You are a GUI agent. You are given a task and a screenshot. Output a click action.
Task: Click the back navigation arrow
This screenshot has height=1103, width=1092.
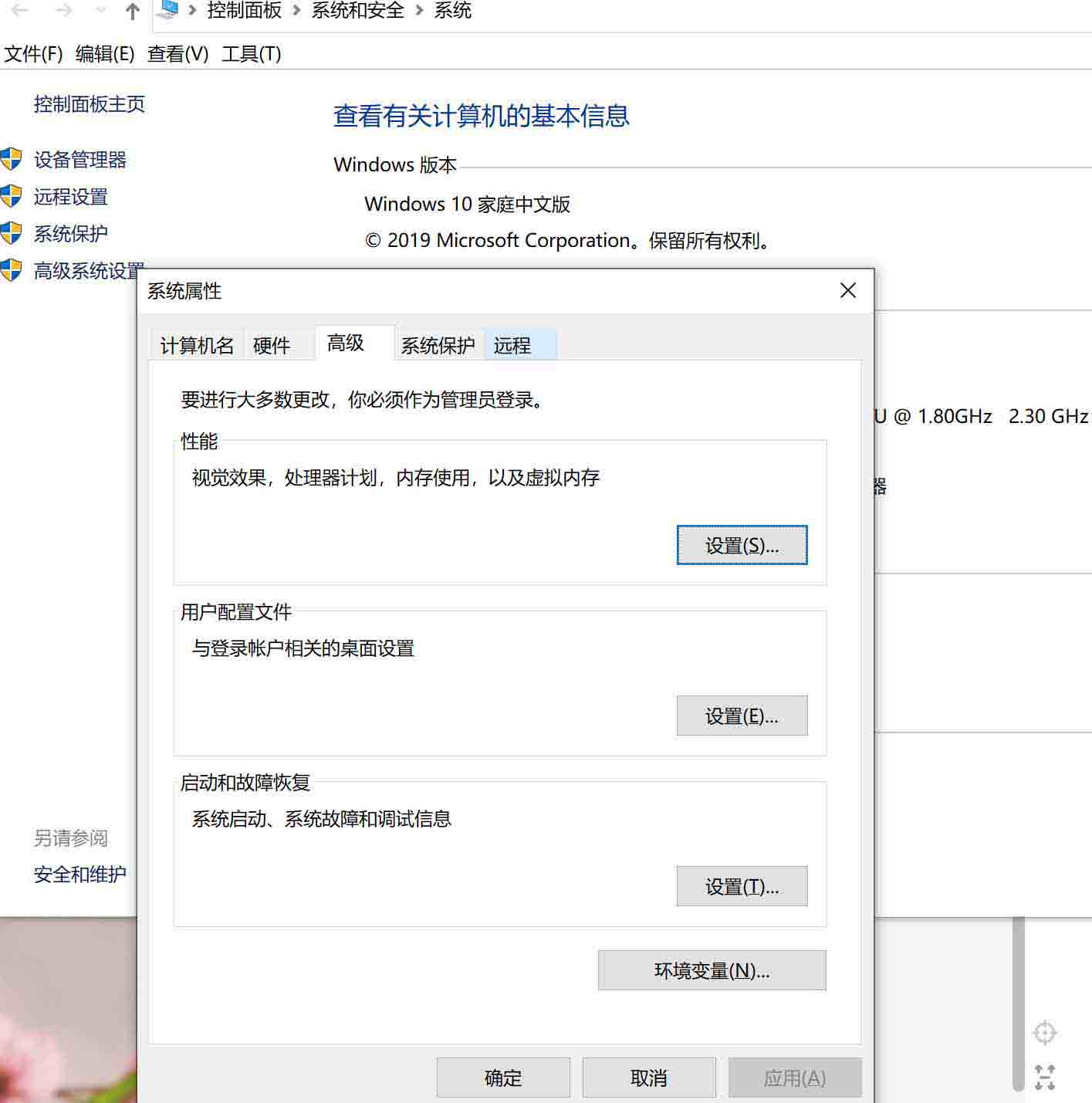20,10
